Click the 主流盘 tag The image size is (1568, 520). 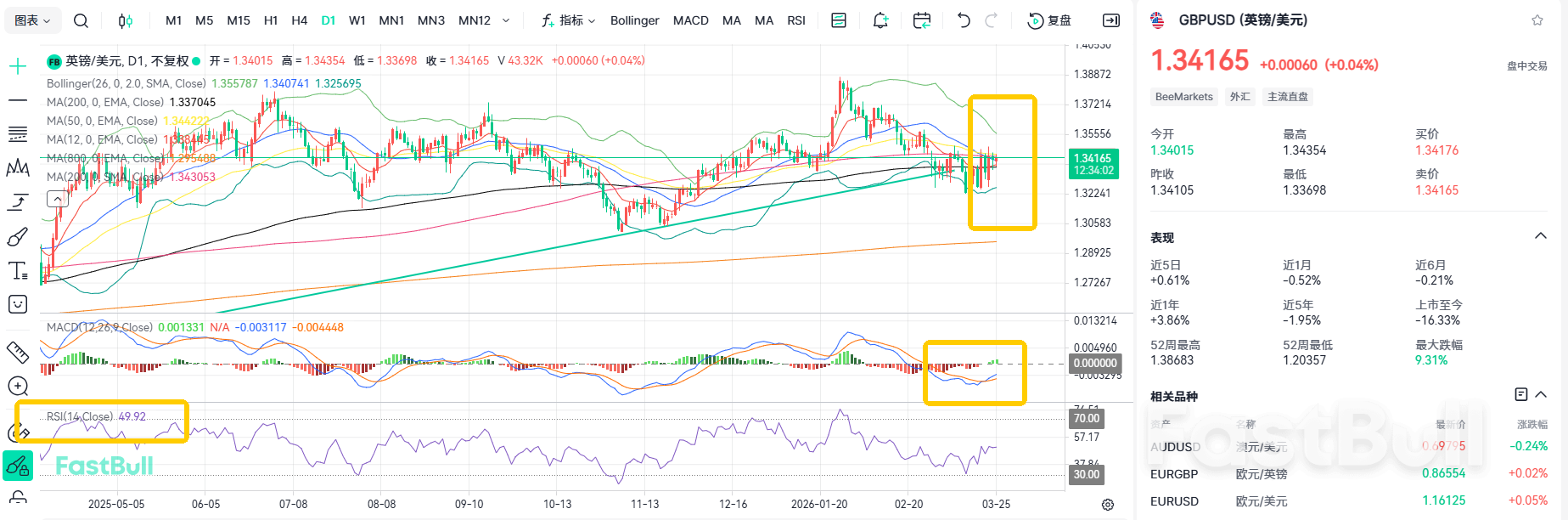click(x=1288, y=97)
